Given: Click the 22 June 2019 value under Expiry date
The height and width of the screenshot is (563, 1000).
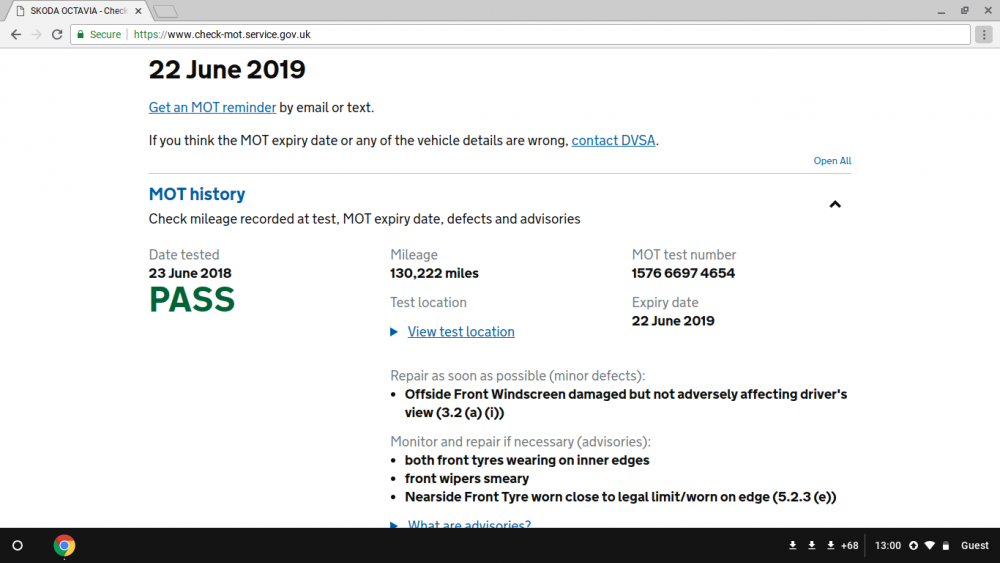Looking at the screenshot, I should [673, 321].
